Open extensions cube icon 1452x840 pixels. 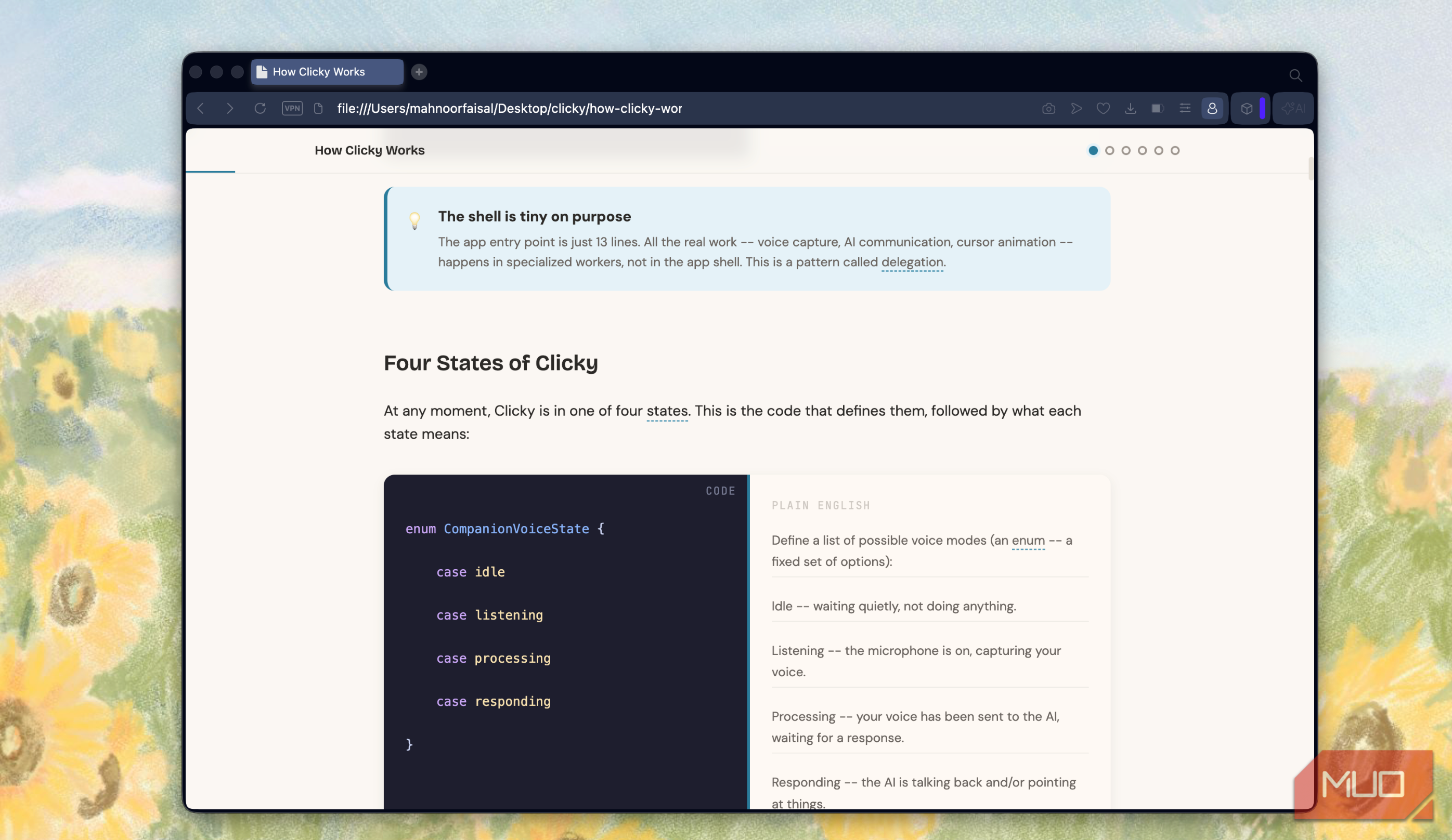(1246, 108)
